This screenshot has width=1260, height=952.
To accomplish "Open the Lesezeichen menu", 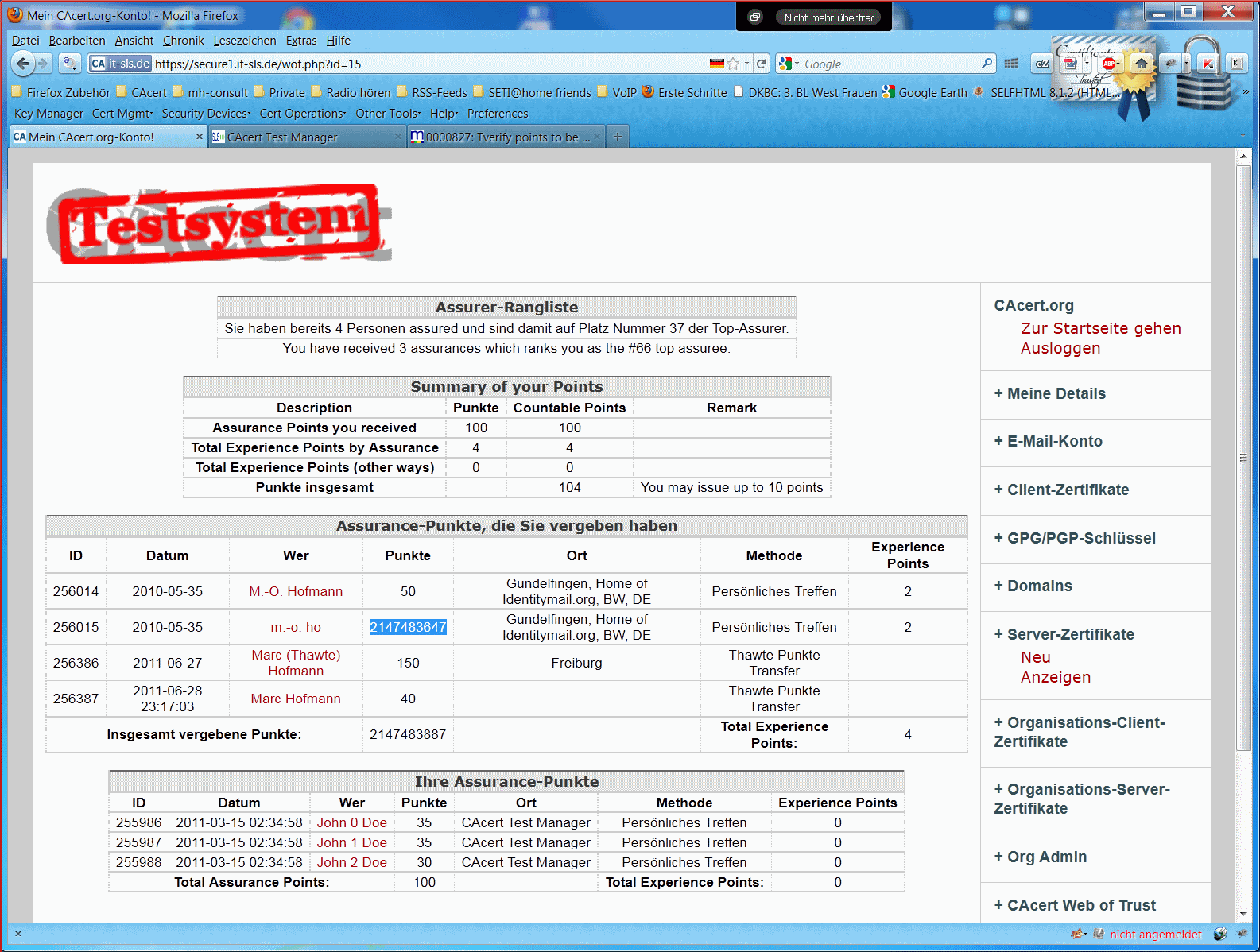I will (245, 41).
